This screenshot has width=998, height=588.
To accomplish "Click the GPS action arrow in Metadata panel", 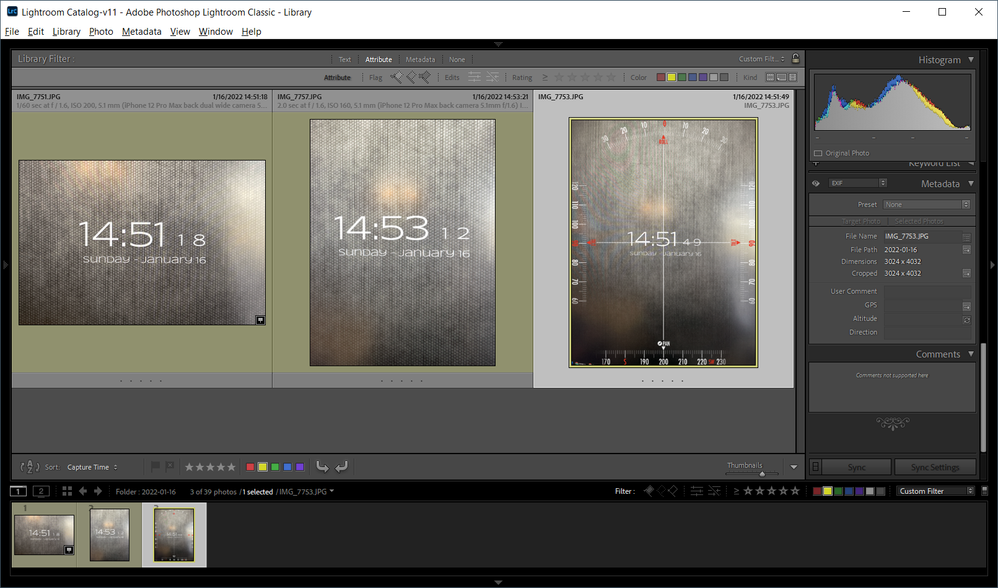I will click(x=967, y=305).
